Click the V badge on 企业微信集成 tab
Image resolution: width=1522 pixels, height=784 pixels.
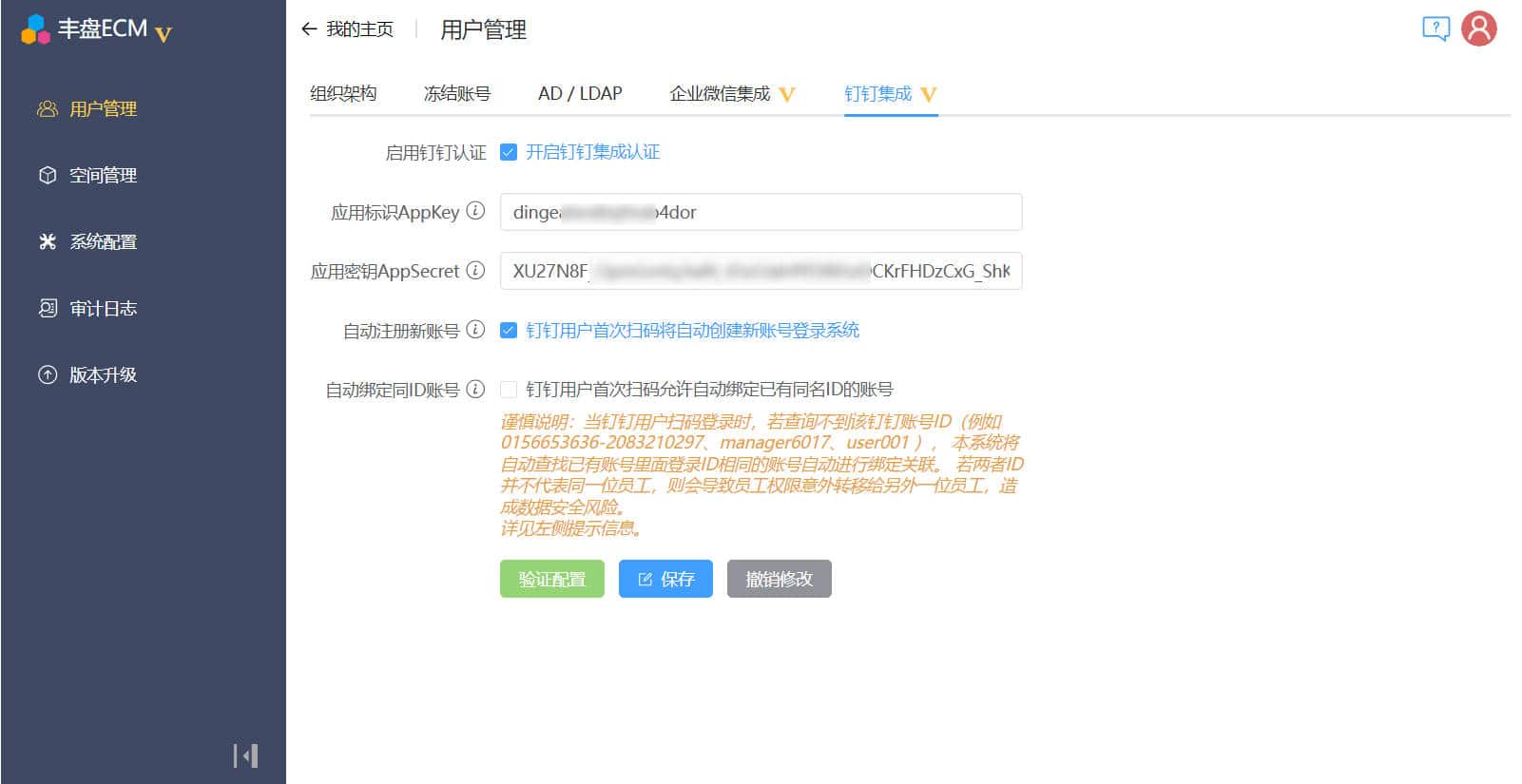787,94
